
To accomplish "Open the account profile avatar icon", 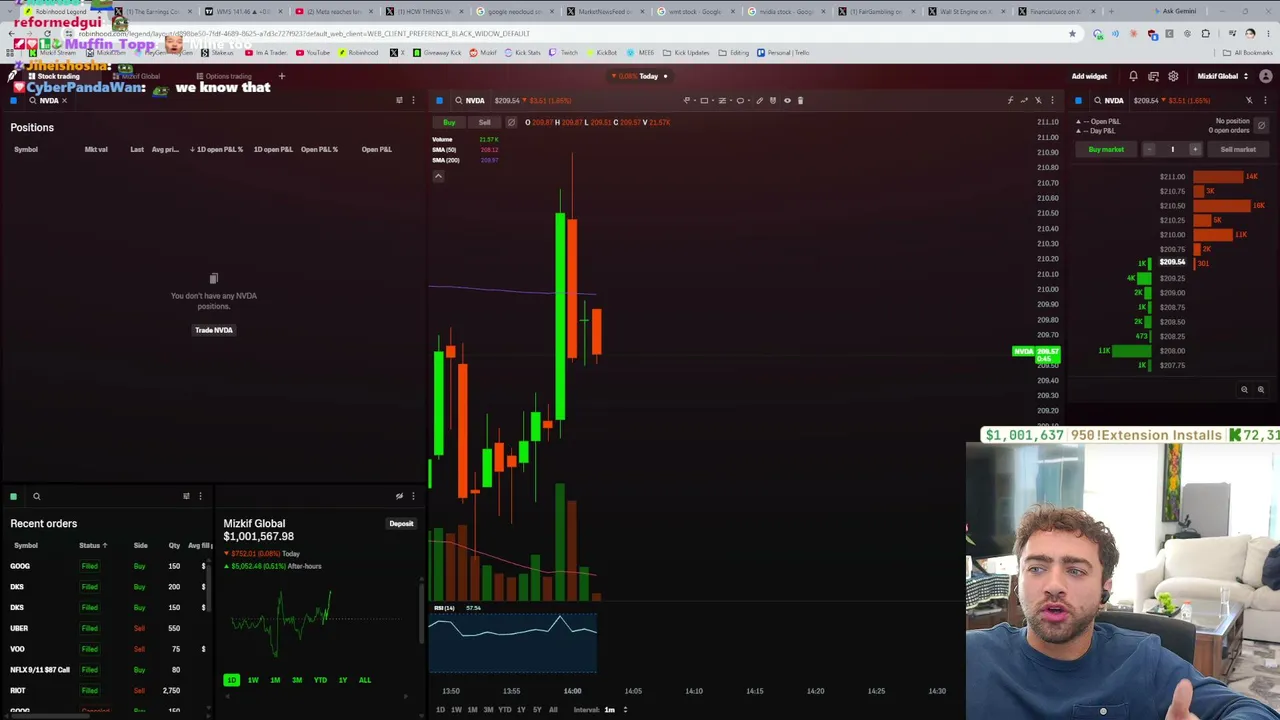I will (1266, 76).
